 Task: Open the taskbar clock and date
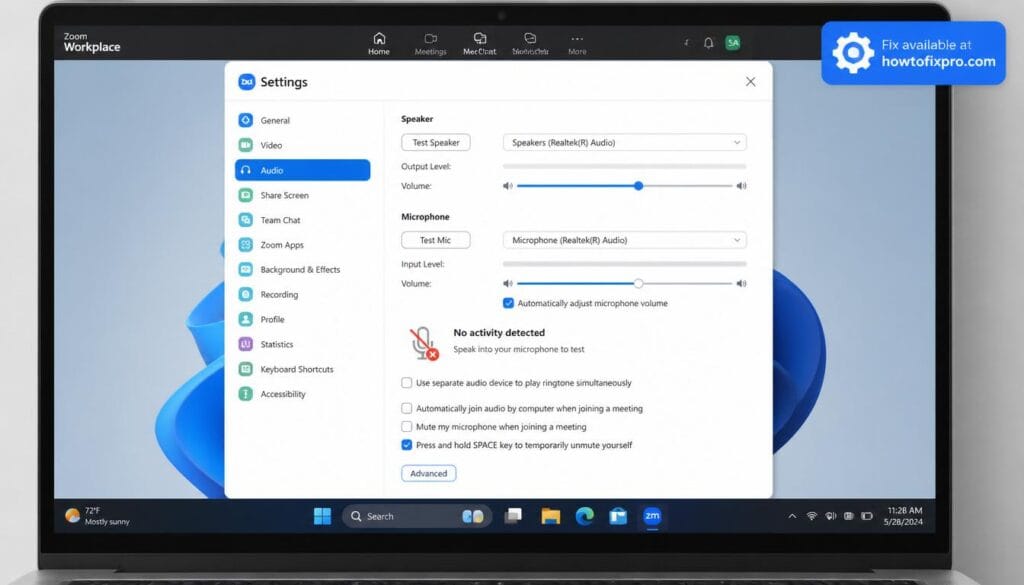click(904, 516)
